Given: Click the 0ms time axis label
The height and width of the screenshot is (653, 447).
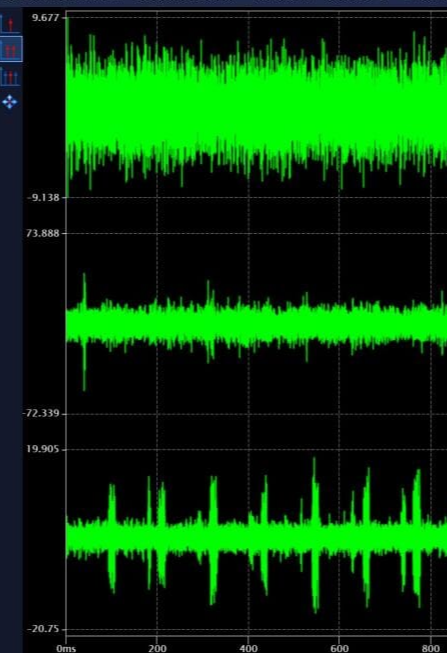Looking at the screenshot, I should tap(66, 648).
